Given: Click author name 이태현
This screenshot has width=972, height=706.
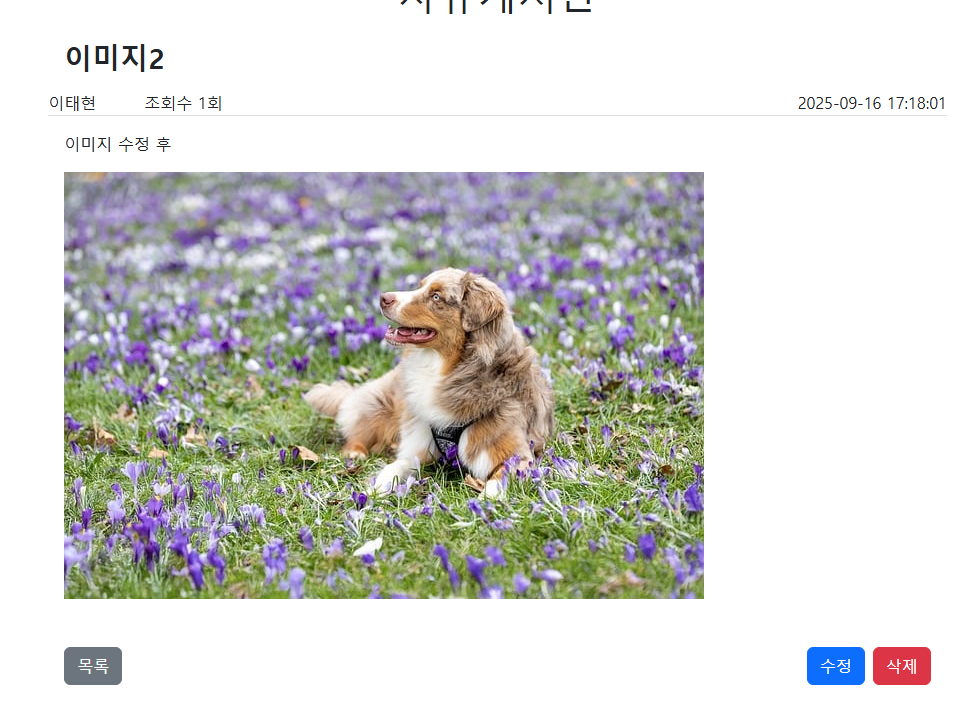Looking at the screenshot, I should coord(73,103).
